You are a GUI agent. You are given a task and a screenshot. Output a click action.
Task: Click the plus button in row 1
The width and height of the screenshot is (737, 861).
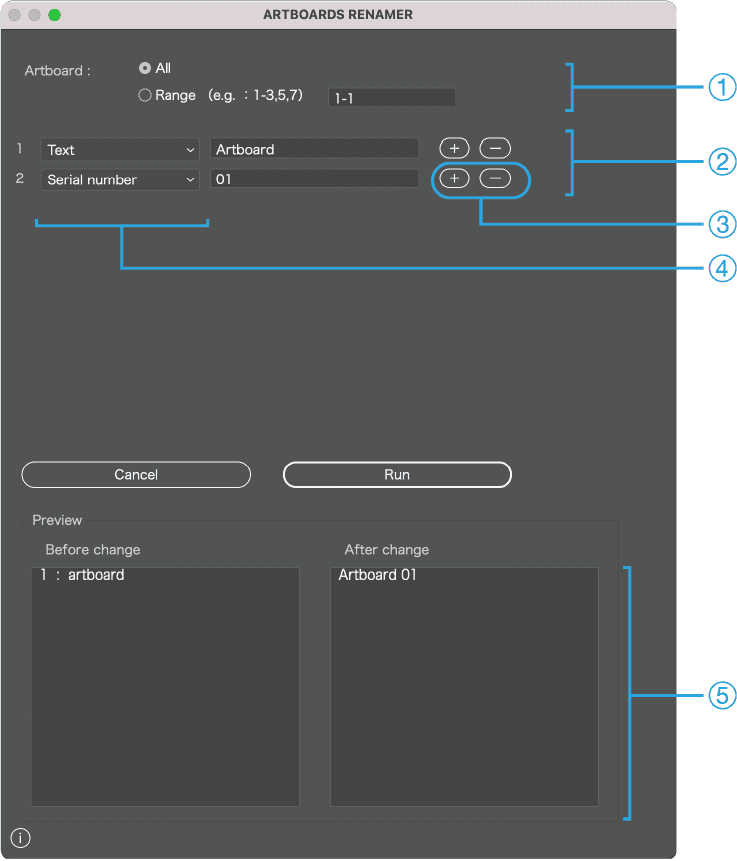pos(454,149)
